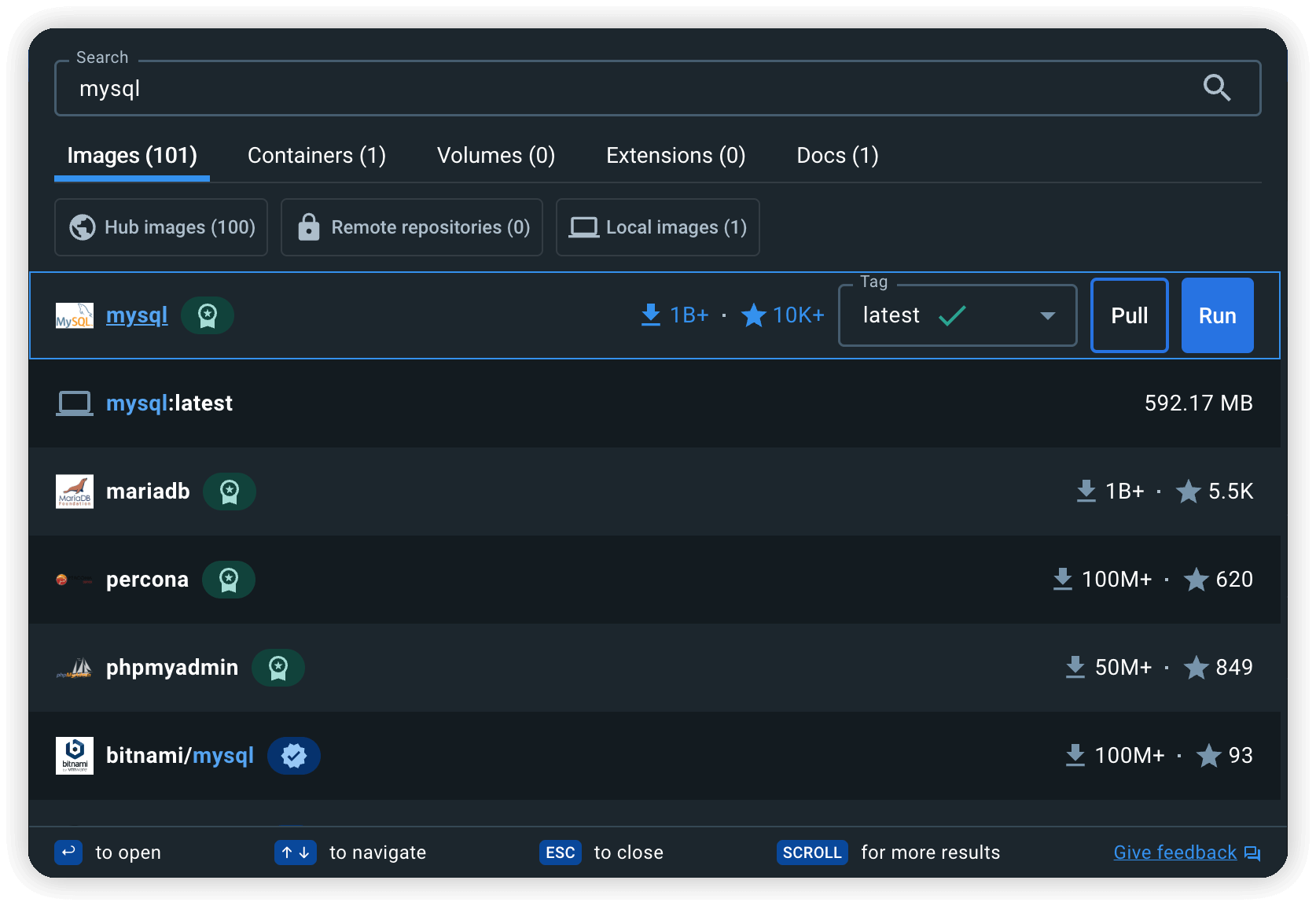Filter by Hub images (100)
The width and height of the screenshot is (1316, 906).
click(x=161, y=227)
